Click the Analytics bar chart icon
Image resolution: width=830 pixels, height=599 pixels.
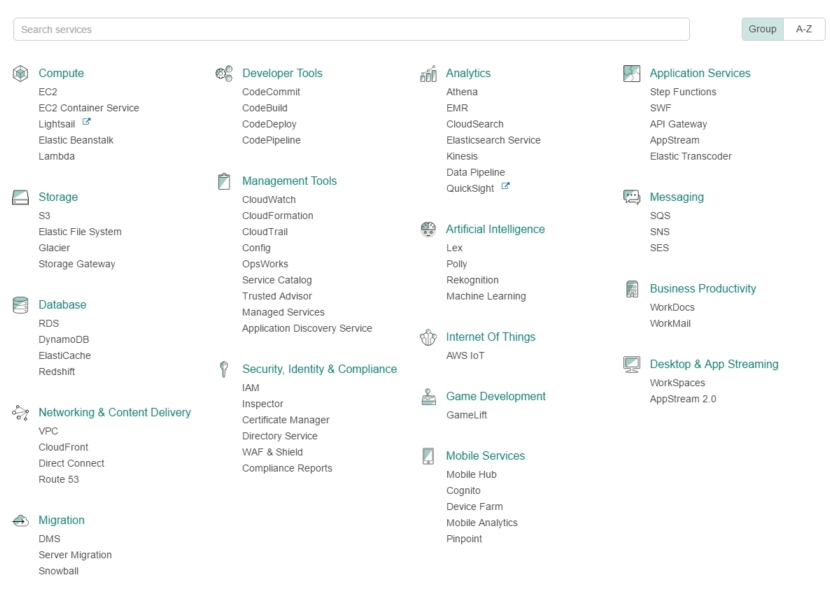428,74
